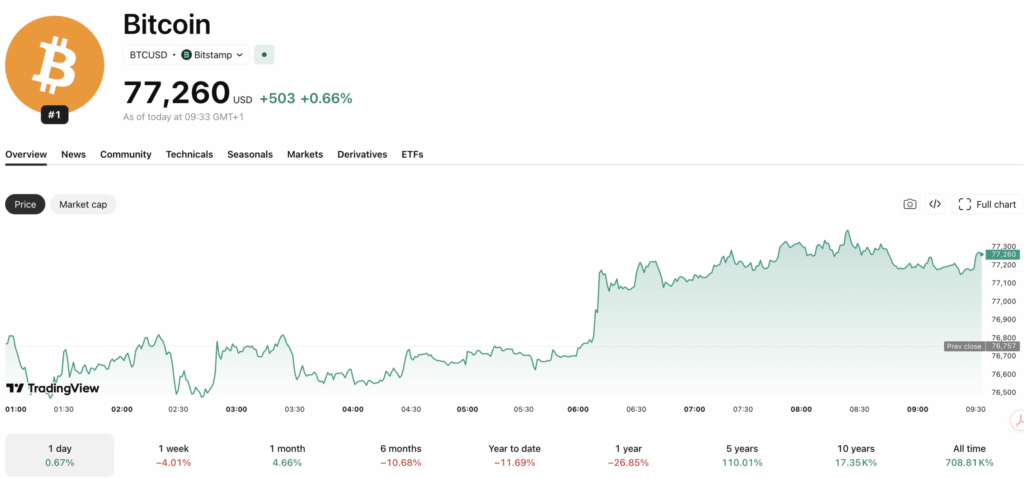Click the green market status dot
Screen dimensions: 1024x478
[264, 55]
